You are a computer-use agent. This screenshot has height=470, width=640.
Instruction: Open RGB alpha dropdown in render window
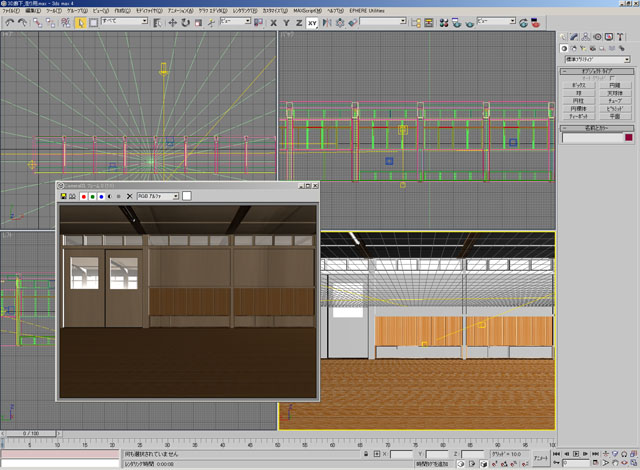point(158,196)
